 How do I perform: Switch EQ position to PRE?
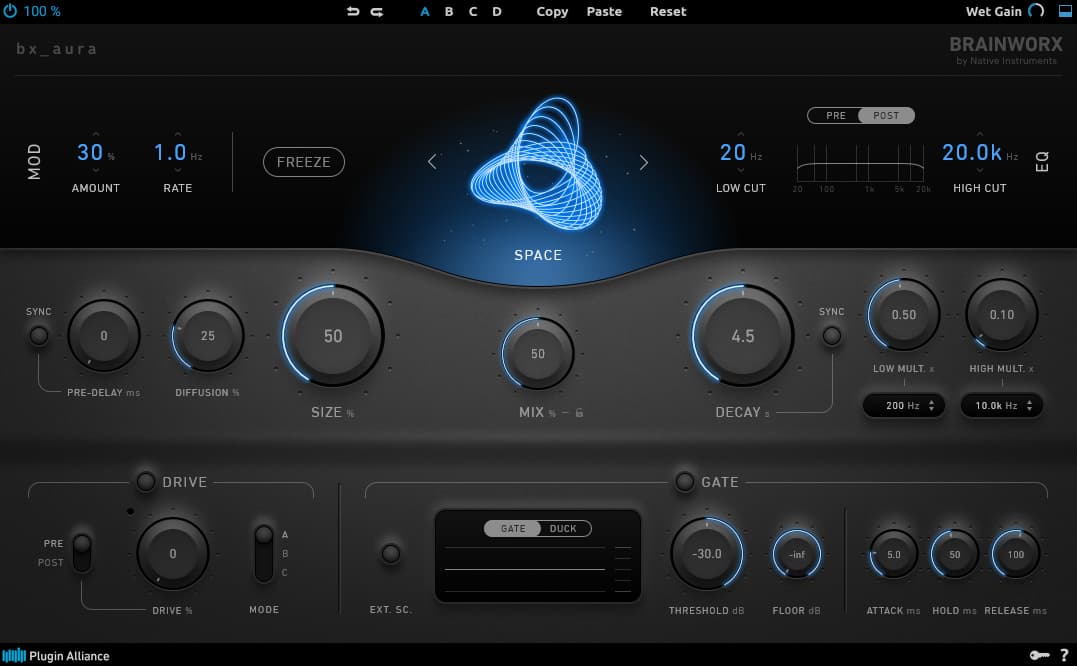click(x=835, y=115)
